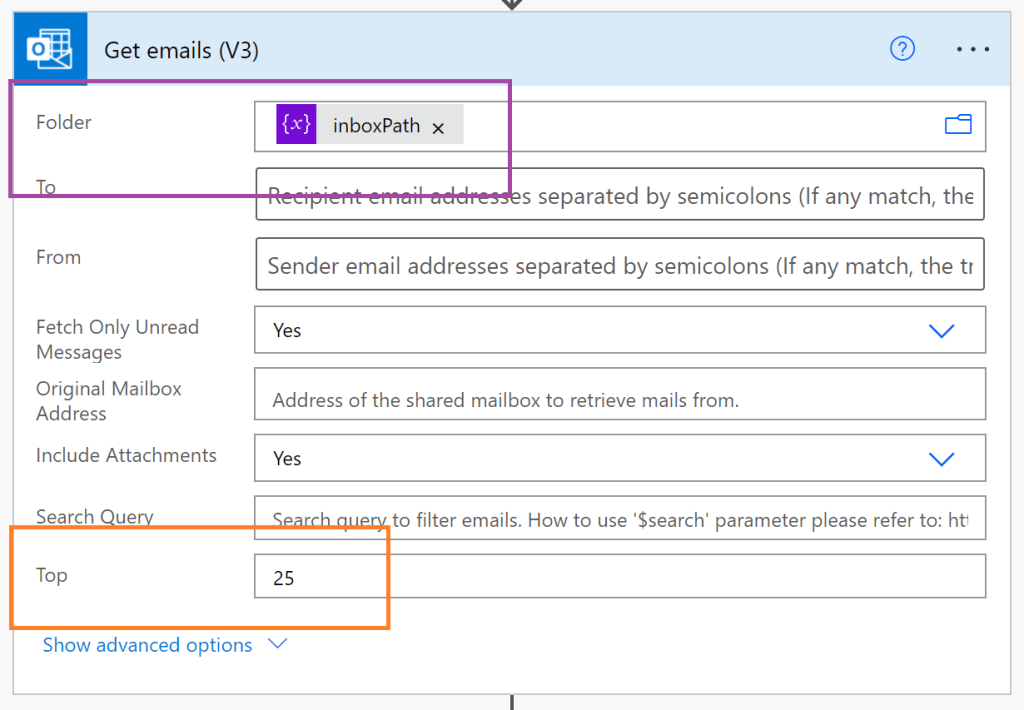
Task: Expand the Fetch Only Unread Messages dropdown
Action: pyautogui.click(x=941, y=331)
